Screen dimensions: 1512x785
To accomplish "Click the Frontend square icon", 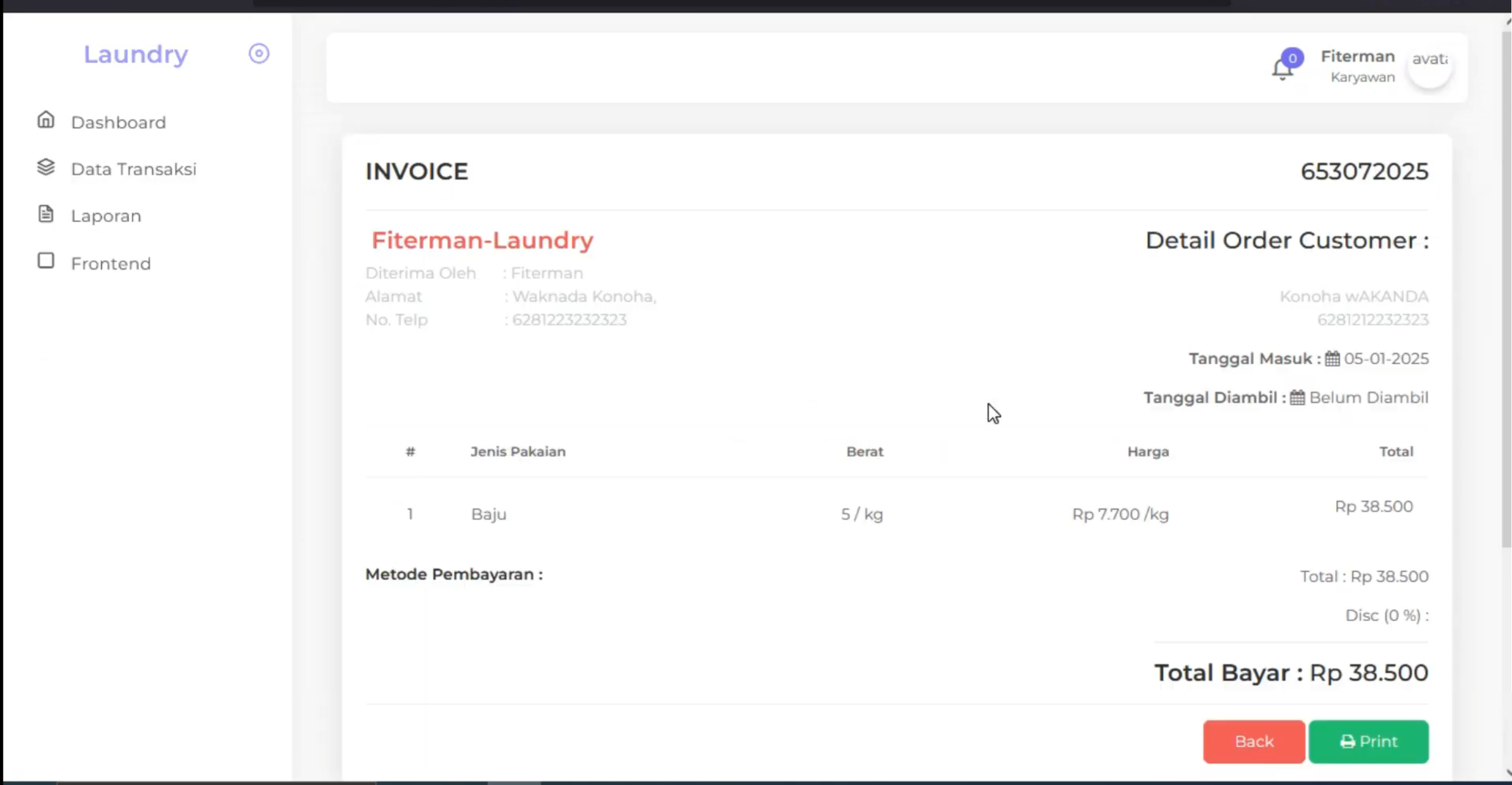I will tap(46, 261).
